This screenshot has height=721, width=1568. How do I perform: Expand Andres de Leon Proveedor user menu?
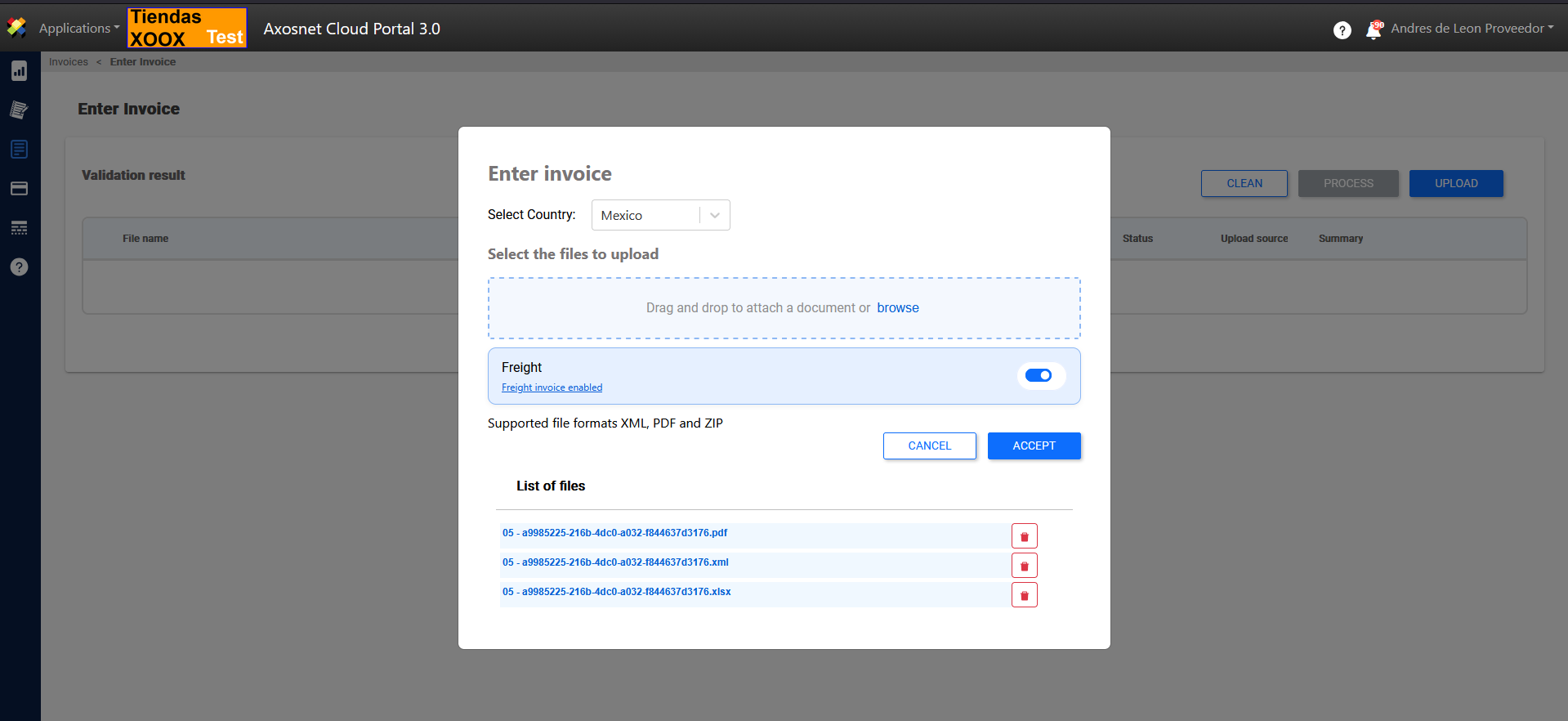pyautogui.click(x=1472, y=29)
